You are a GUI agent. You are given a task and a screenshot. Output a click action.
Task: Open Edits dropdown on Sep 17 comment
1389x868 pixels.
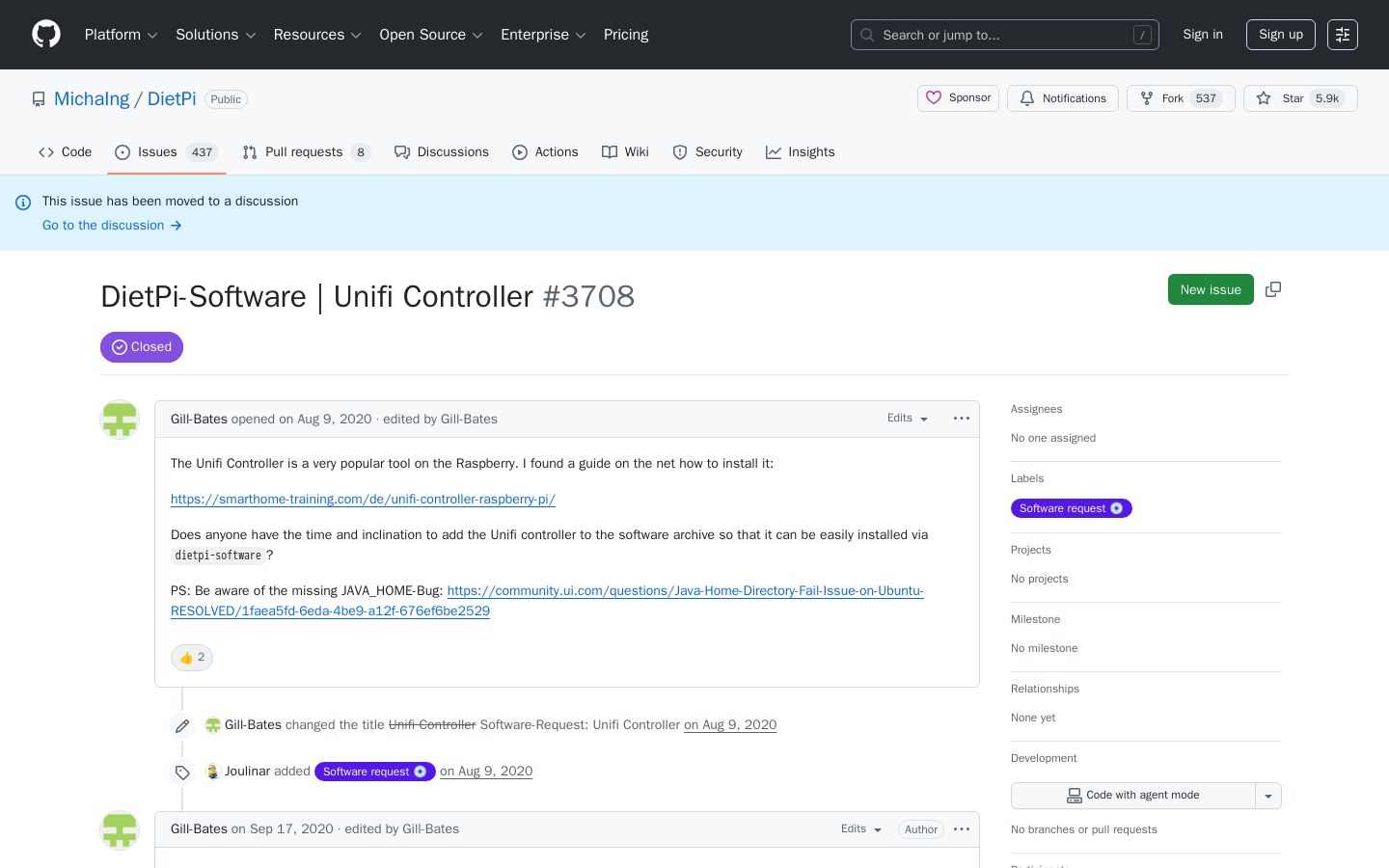coord(861,829)
